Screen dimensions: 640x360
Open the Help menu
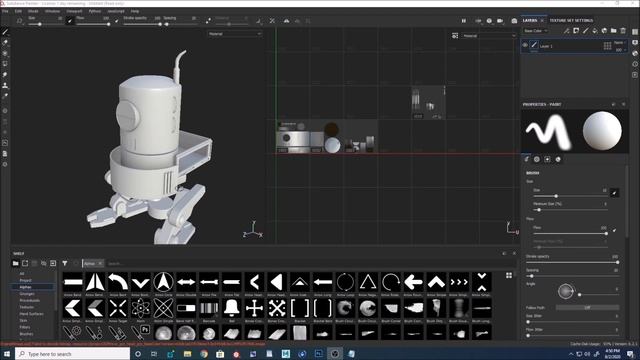pyautogui.click(x=135, y=11)
